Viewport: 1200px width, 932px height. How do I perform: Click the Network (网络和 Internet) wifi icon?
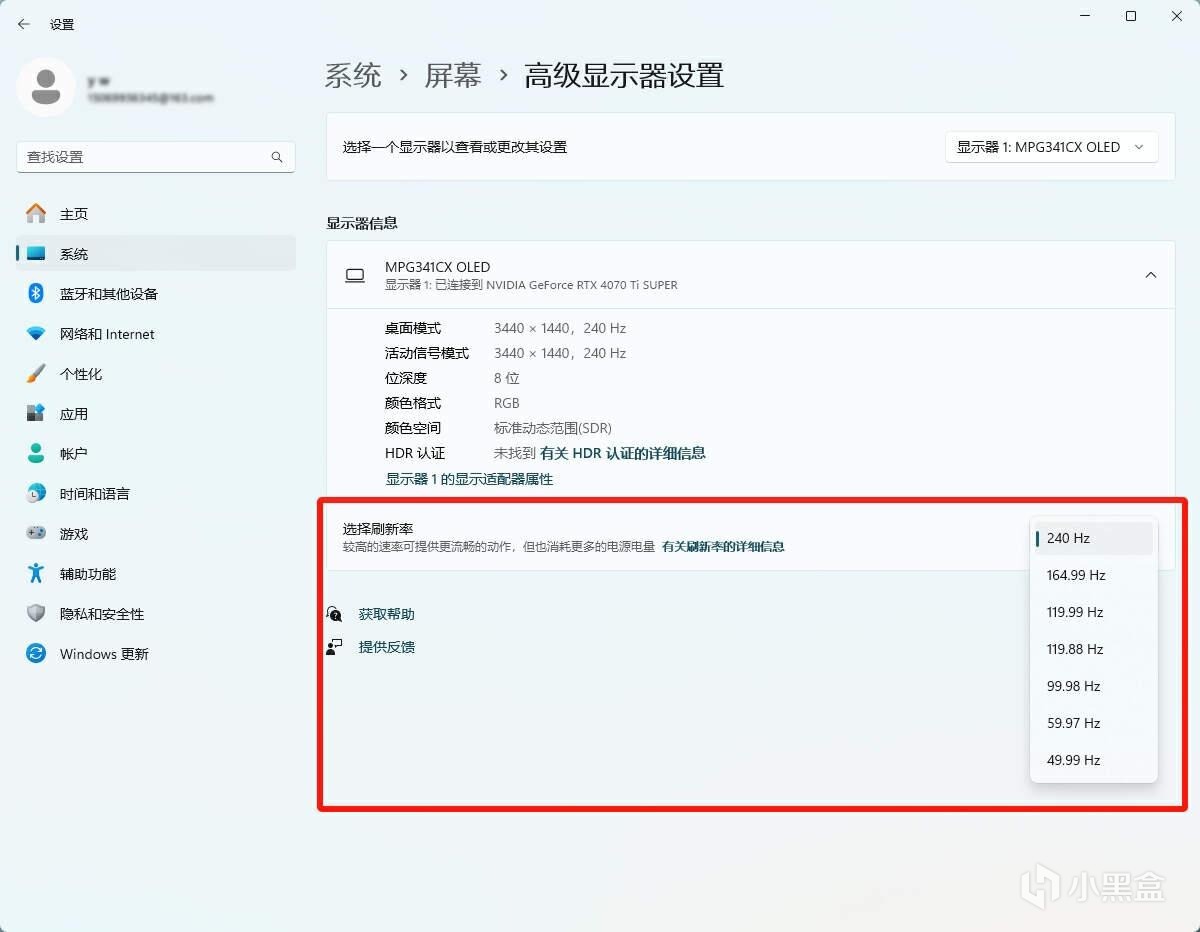(36, 333)
